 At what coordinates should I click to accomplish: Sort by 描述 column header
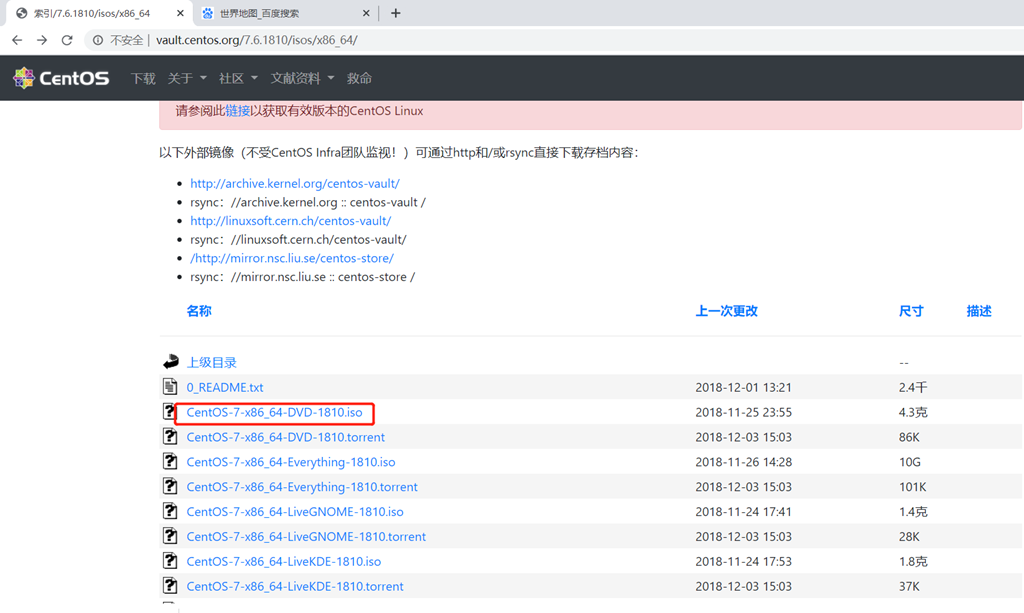979,311
